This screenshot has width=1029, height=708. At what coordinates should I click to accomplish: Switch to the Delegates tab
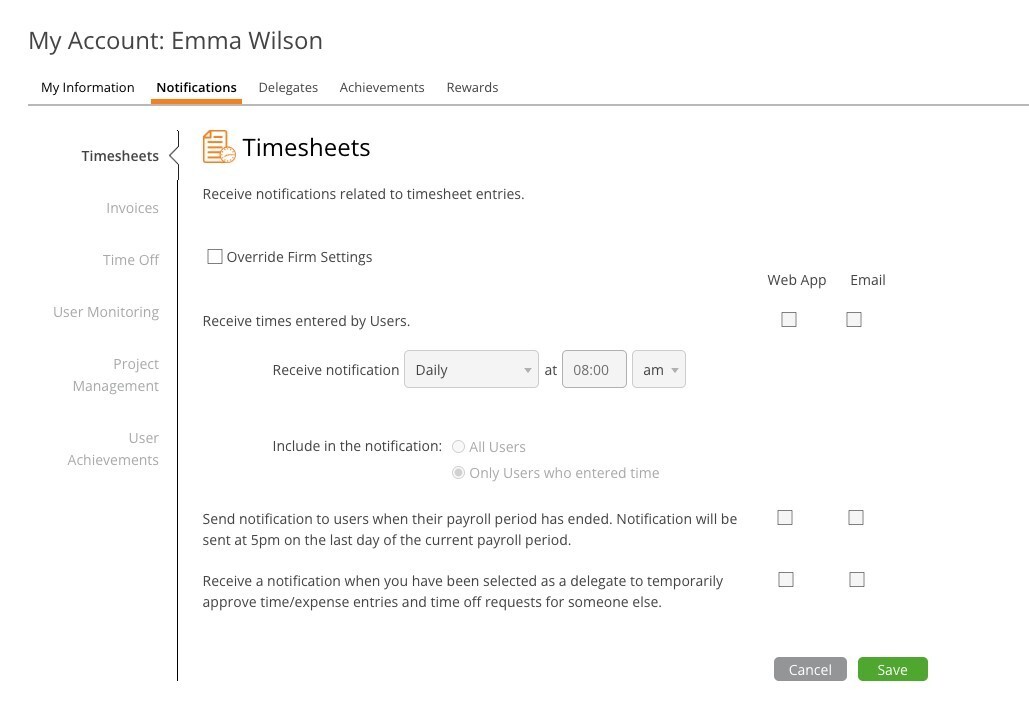[288, 87]
